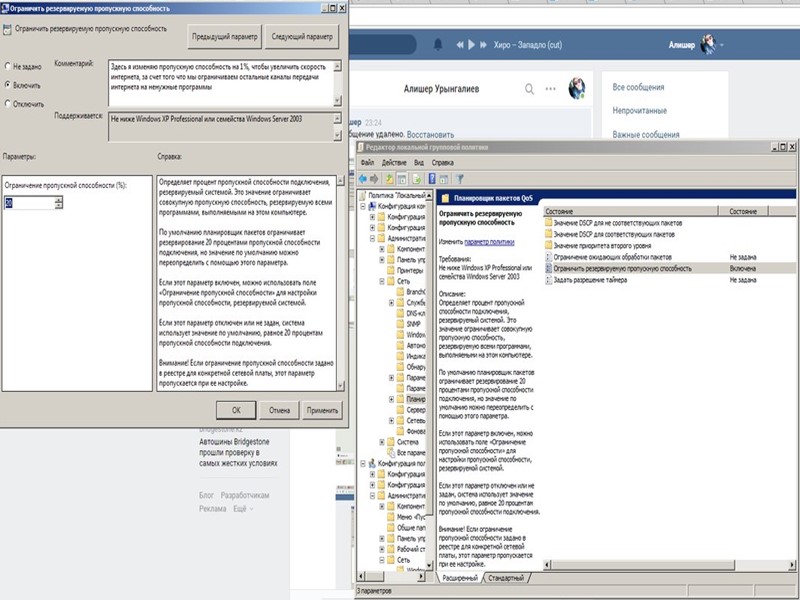
Task: Select the SNMP tree folder
Action: [x=409, y=324]
